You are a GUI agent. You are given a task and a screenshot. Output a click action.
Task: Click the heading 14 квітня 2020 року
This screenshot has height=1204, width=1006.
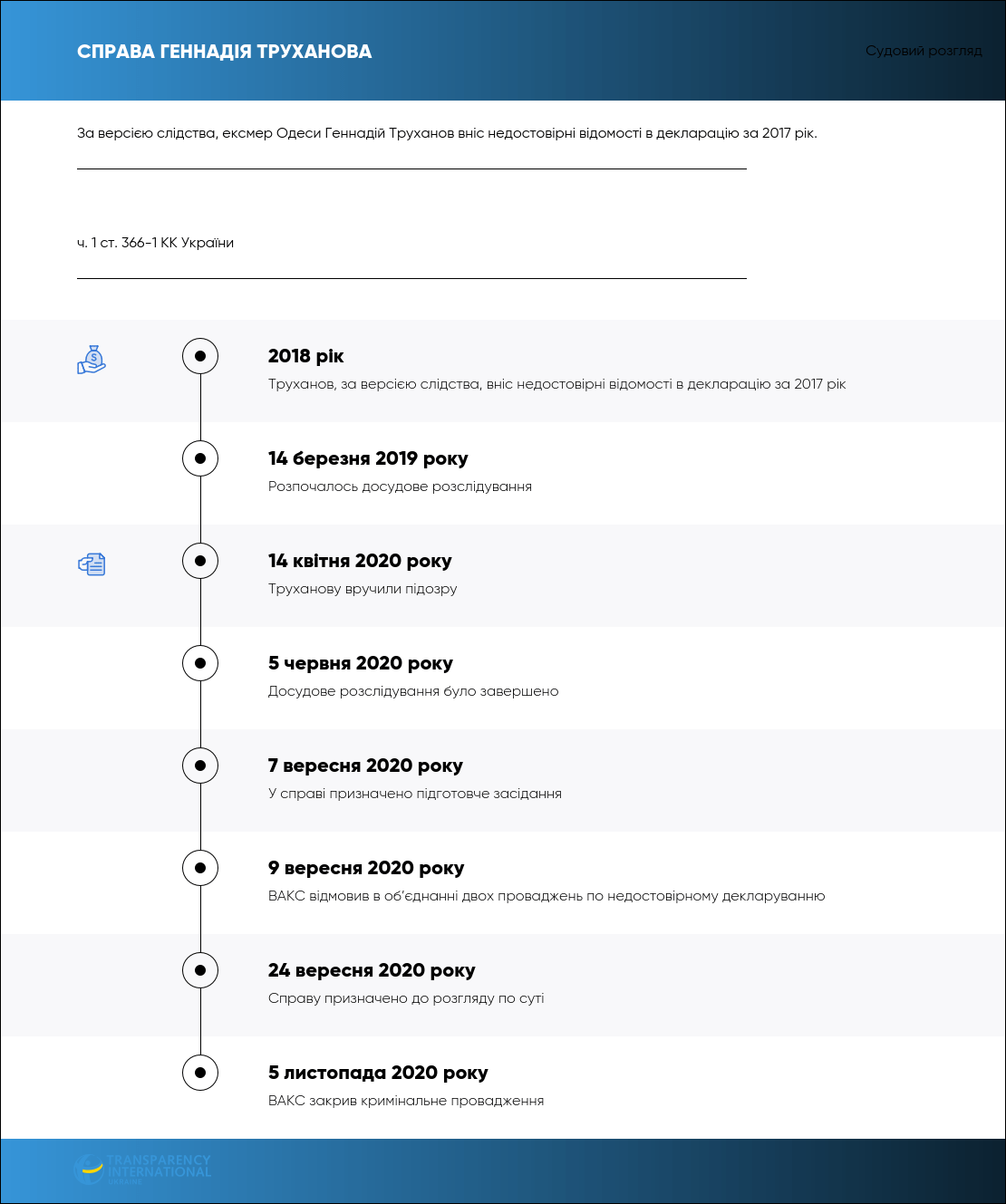coord(360,561)
